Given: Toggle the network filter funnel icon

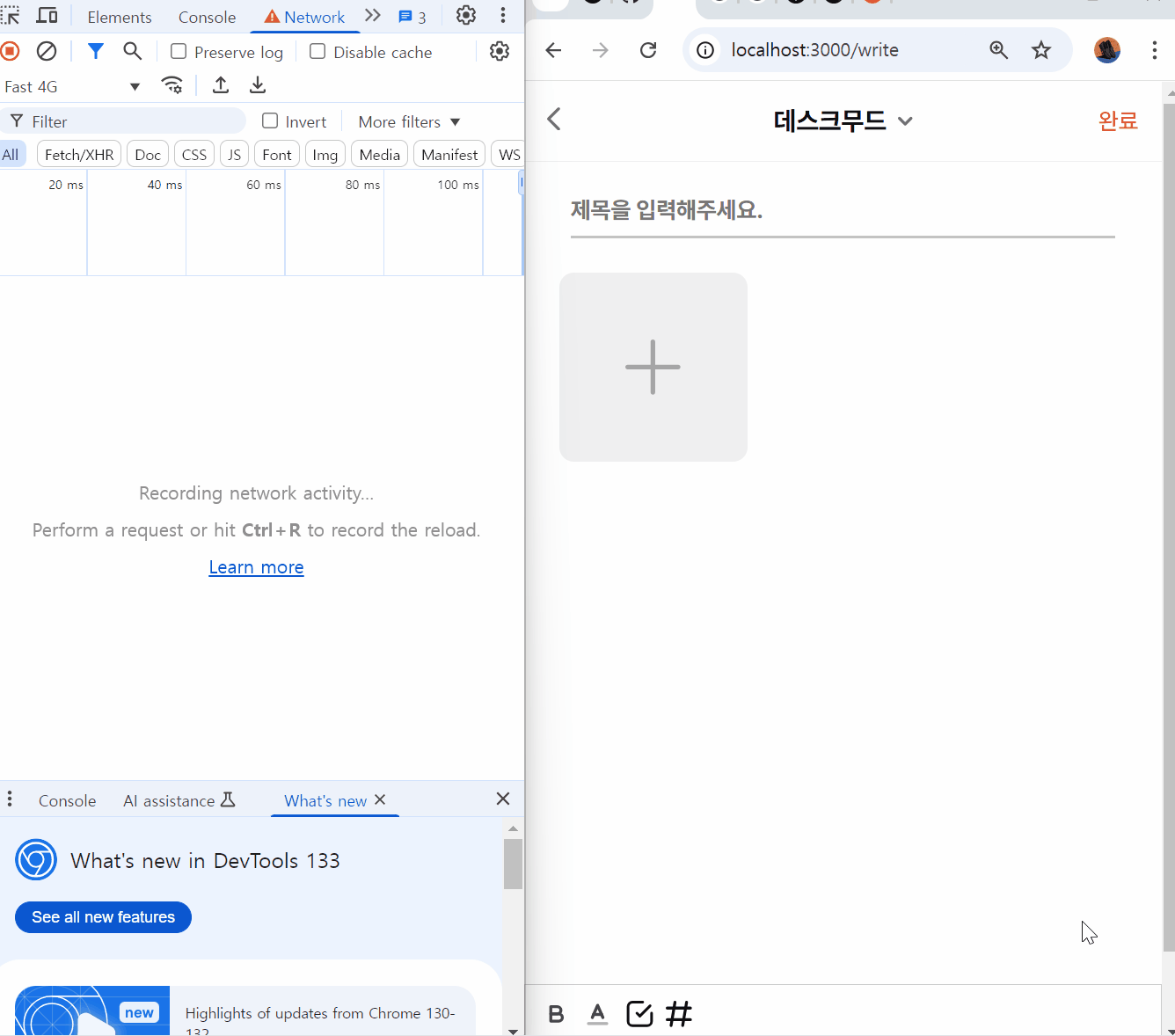Looking at the screenshot, I should [x=96, y=51].
